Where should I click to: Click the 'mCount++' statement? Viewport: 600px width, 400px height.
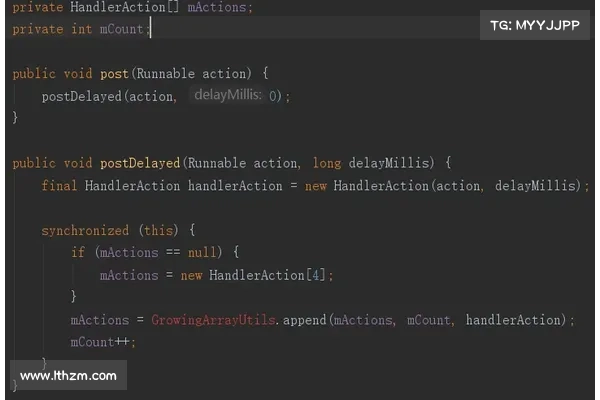[x=99, y=342]
